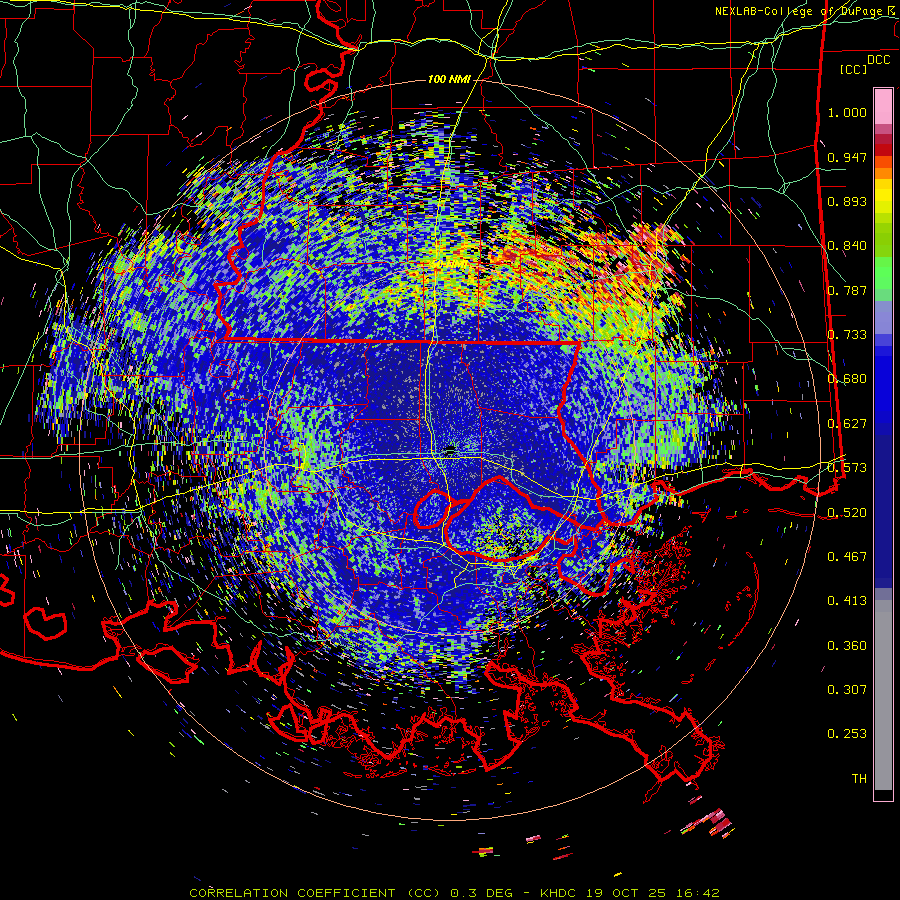Pick the pink swatch on the color bar

883,106
